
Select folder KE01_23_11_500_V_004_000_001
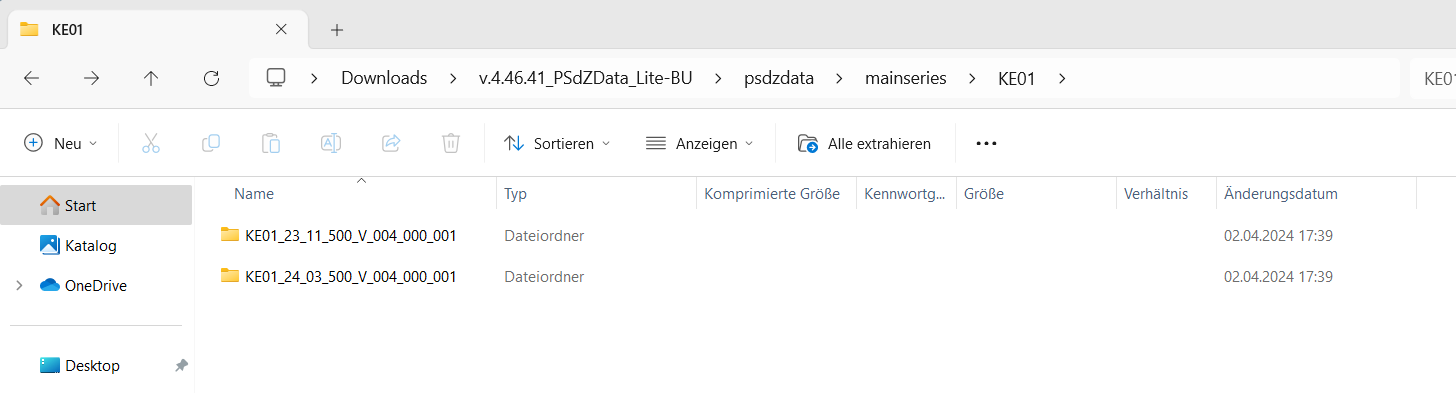[350, 236]
